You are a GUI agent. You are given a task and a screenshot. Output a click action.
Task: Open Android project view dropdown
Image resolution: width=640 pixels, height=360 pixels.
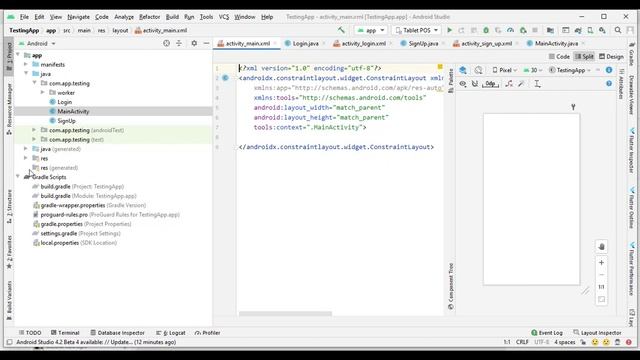pyautogui.click(x=37, y=43)
